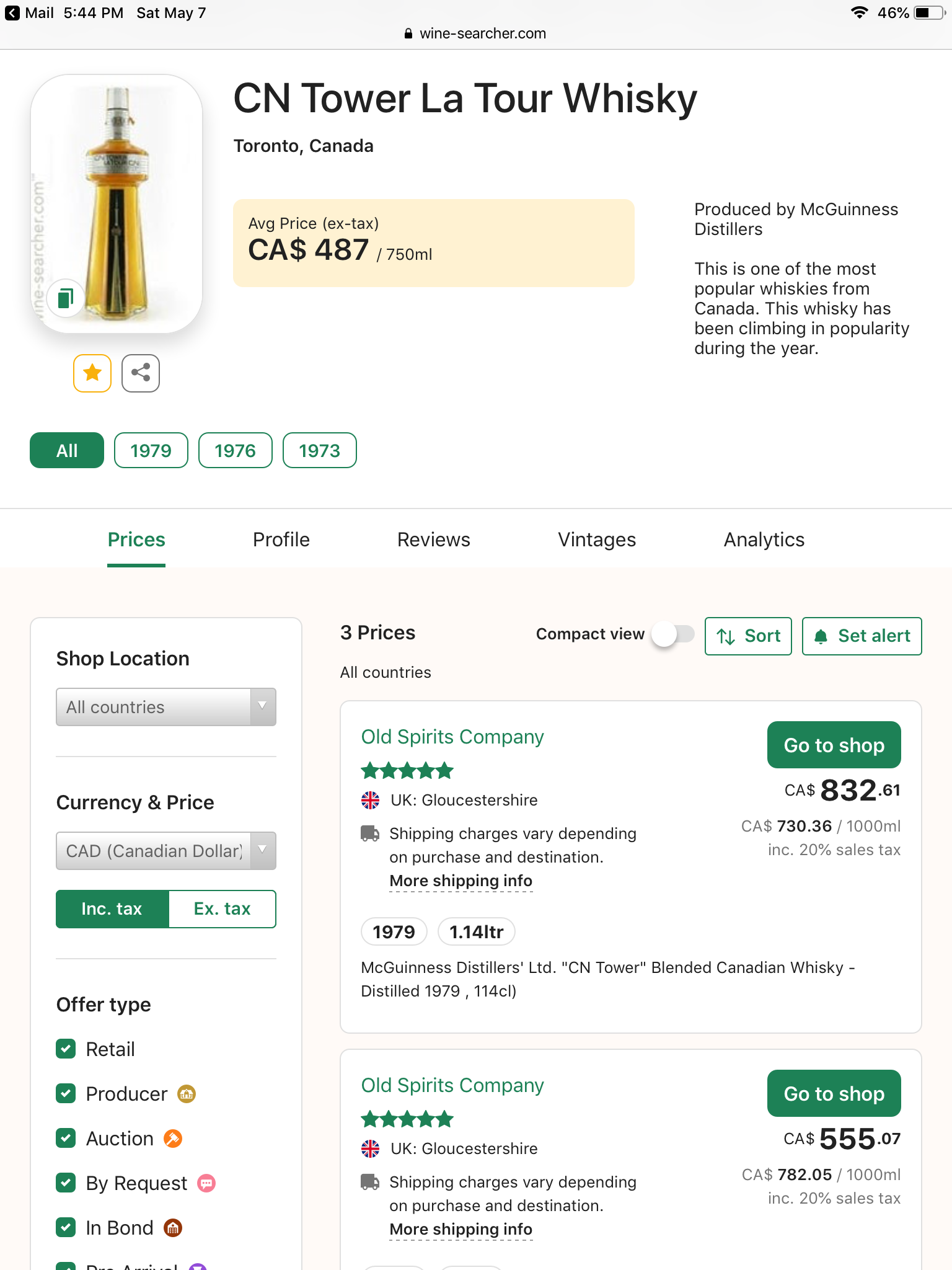Image resolution: width=952 pixels, height=1270 pixels.
Task: Click the star favorite icon
Action: [x=92, y=373]
